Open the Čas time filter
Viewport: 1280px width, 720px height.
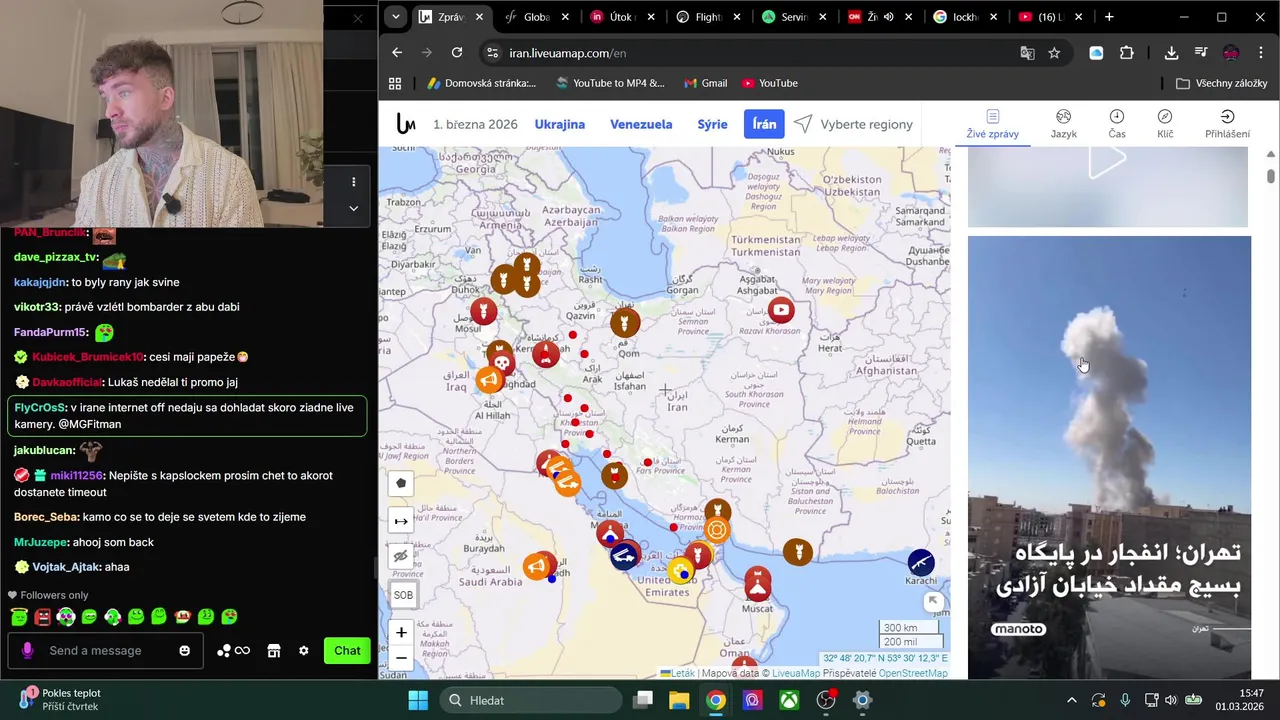(x=1116, y=124)
